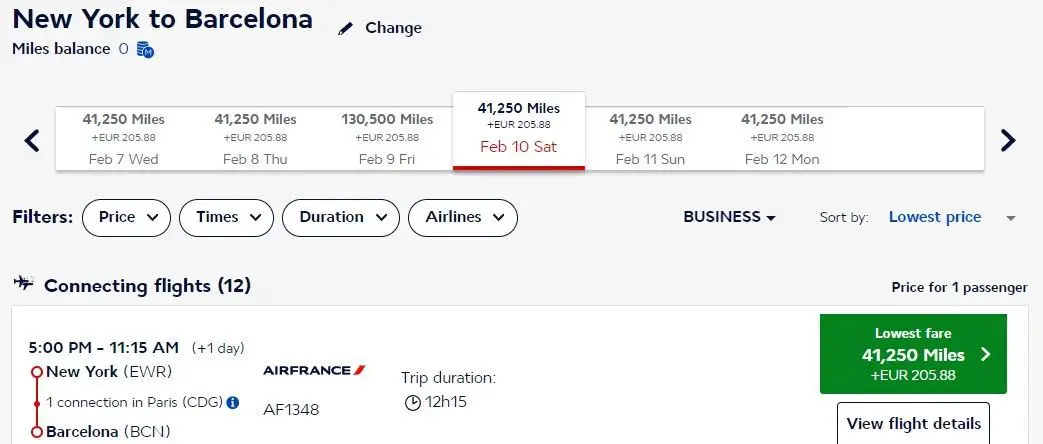1043x444 pixels.
Task: Open the Sort by Lowest price dropdown
Action: pyautogui.click(x=952, y=218)
